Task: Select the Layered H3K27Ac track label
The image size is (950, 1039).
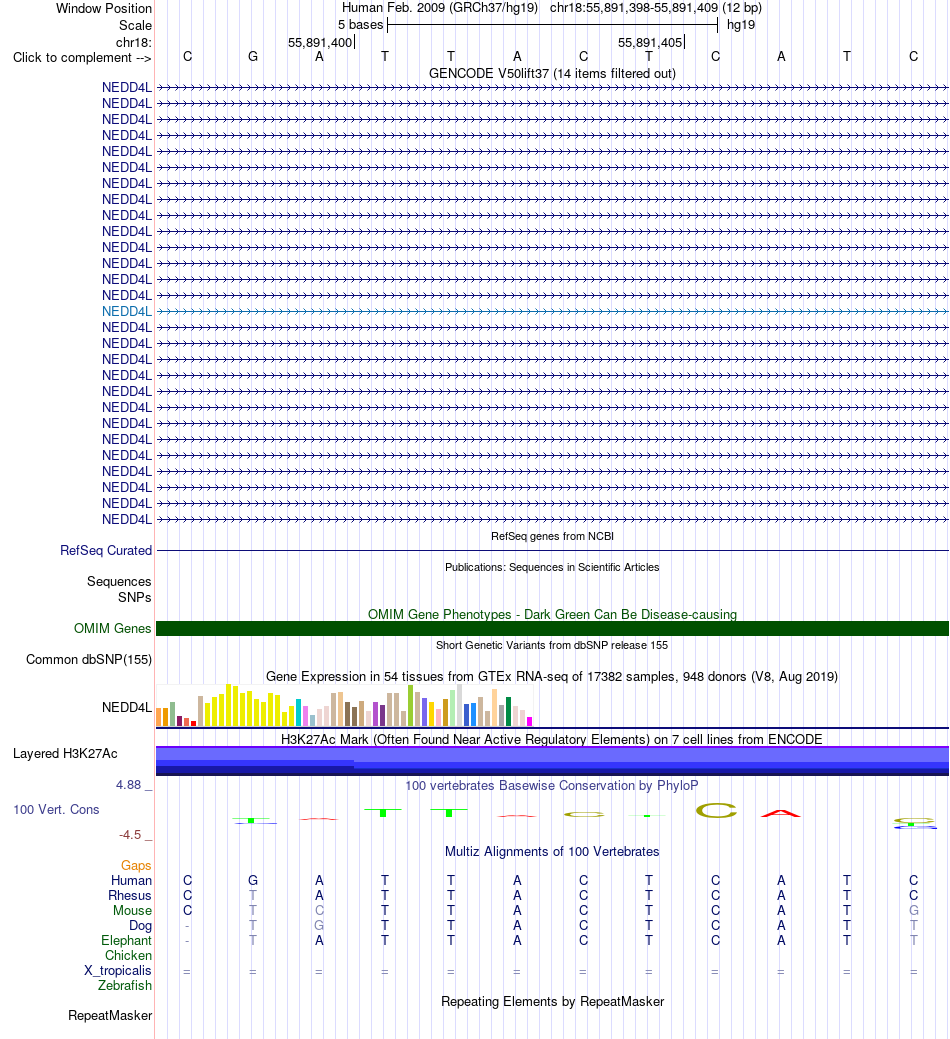Action: (65, 753)
